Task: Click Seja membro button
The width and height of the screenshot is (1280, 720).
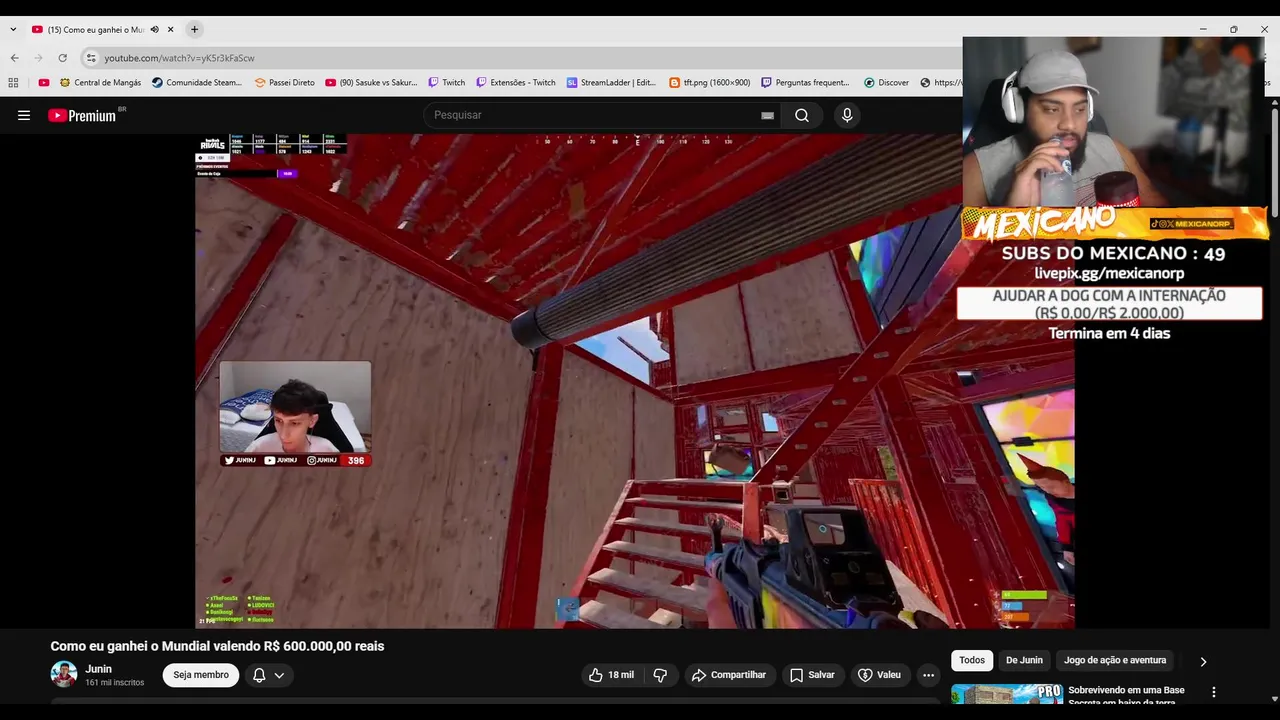Action: click(x=201, y=675)
